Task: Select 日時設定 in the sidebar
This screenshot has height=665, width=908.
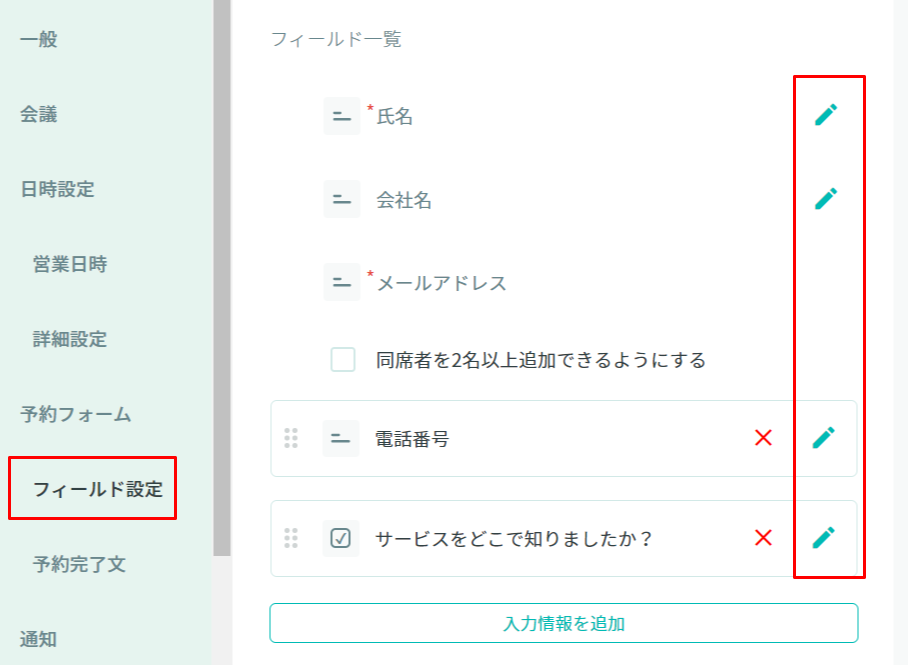Action: (x=57, y=189)
